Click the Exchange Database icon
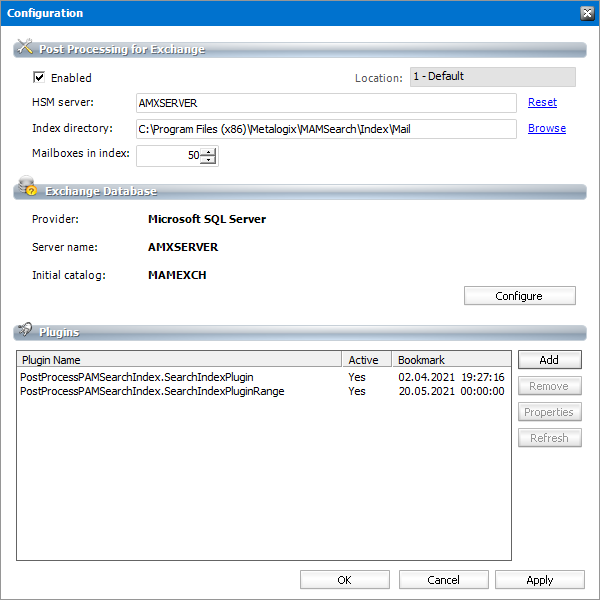The width and height of the screenshot is (600, 600). click(x=27, y=186)
